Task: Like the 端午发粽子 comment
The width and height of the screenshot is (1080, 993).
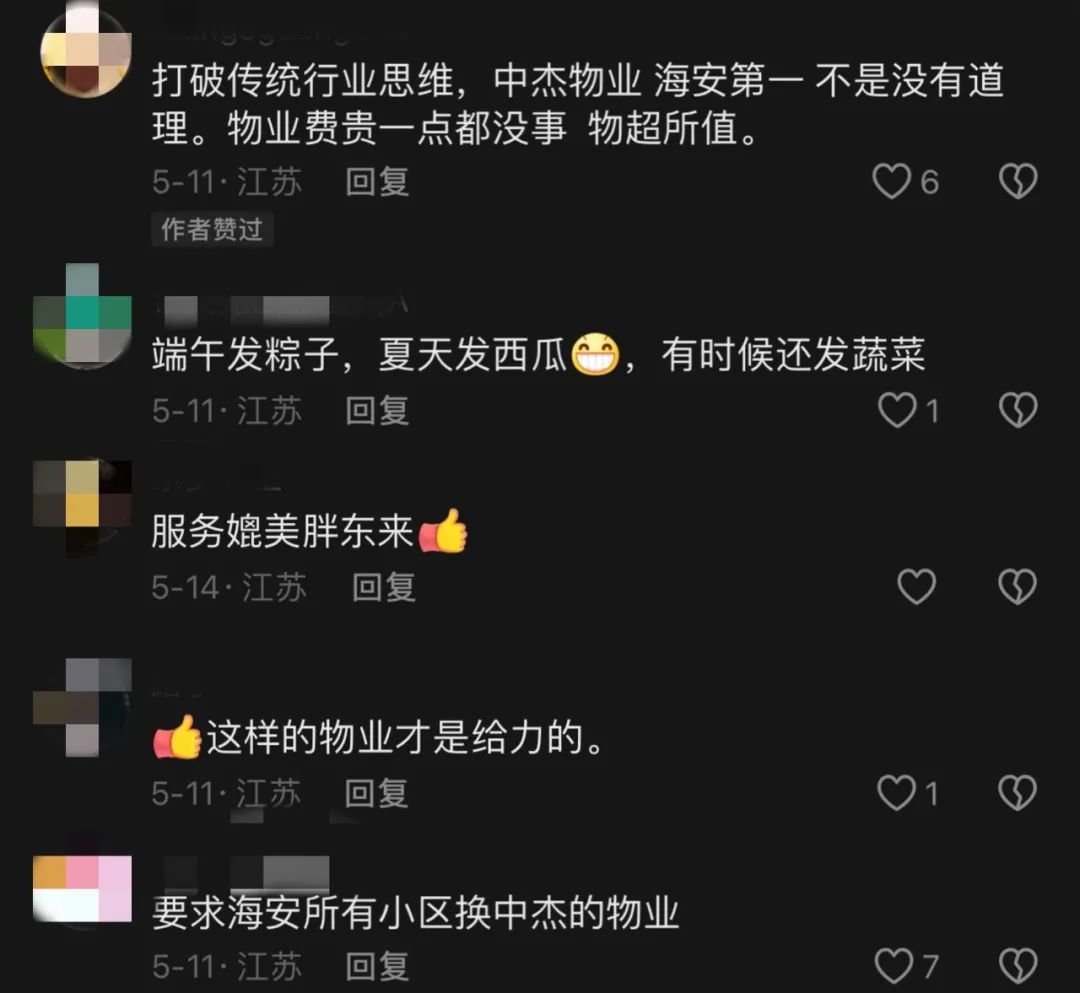Action: pos(897,410)
